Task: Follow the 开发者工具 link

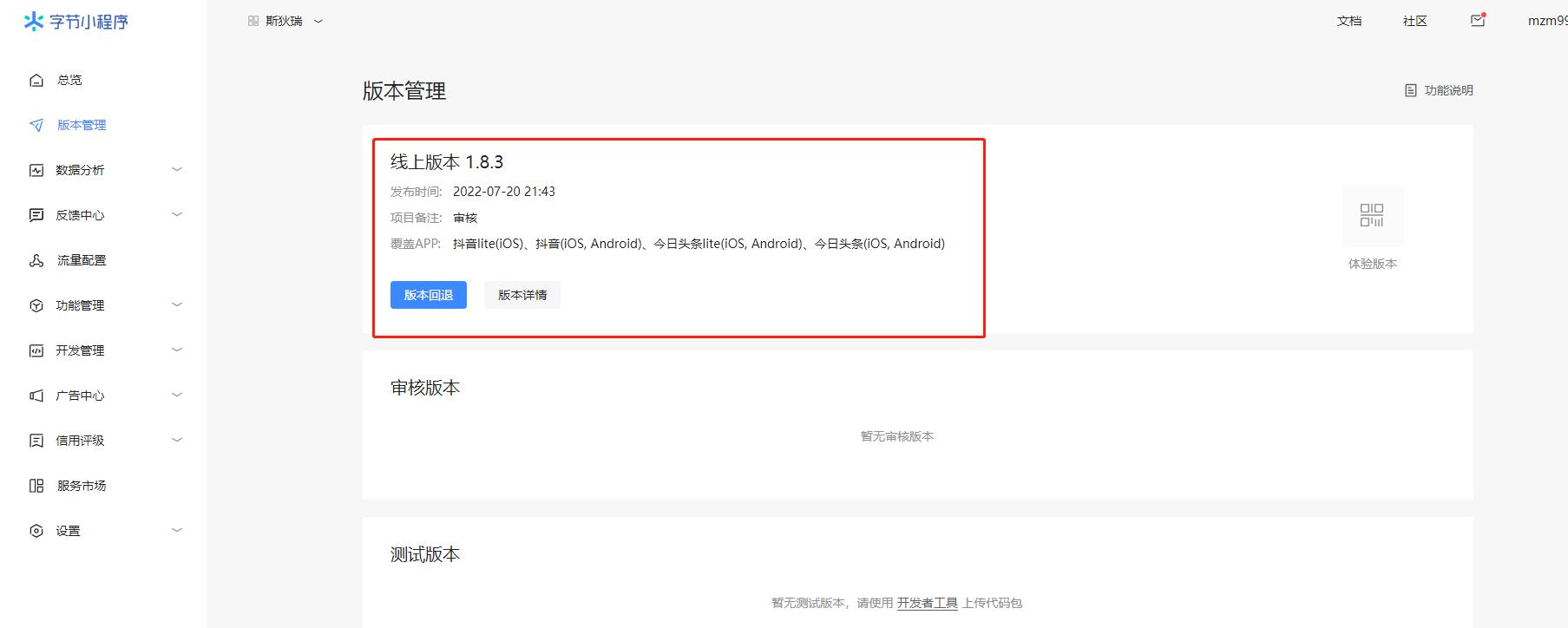Action: (x=927, y=603)
